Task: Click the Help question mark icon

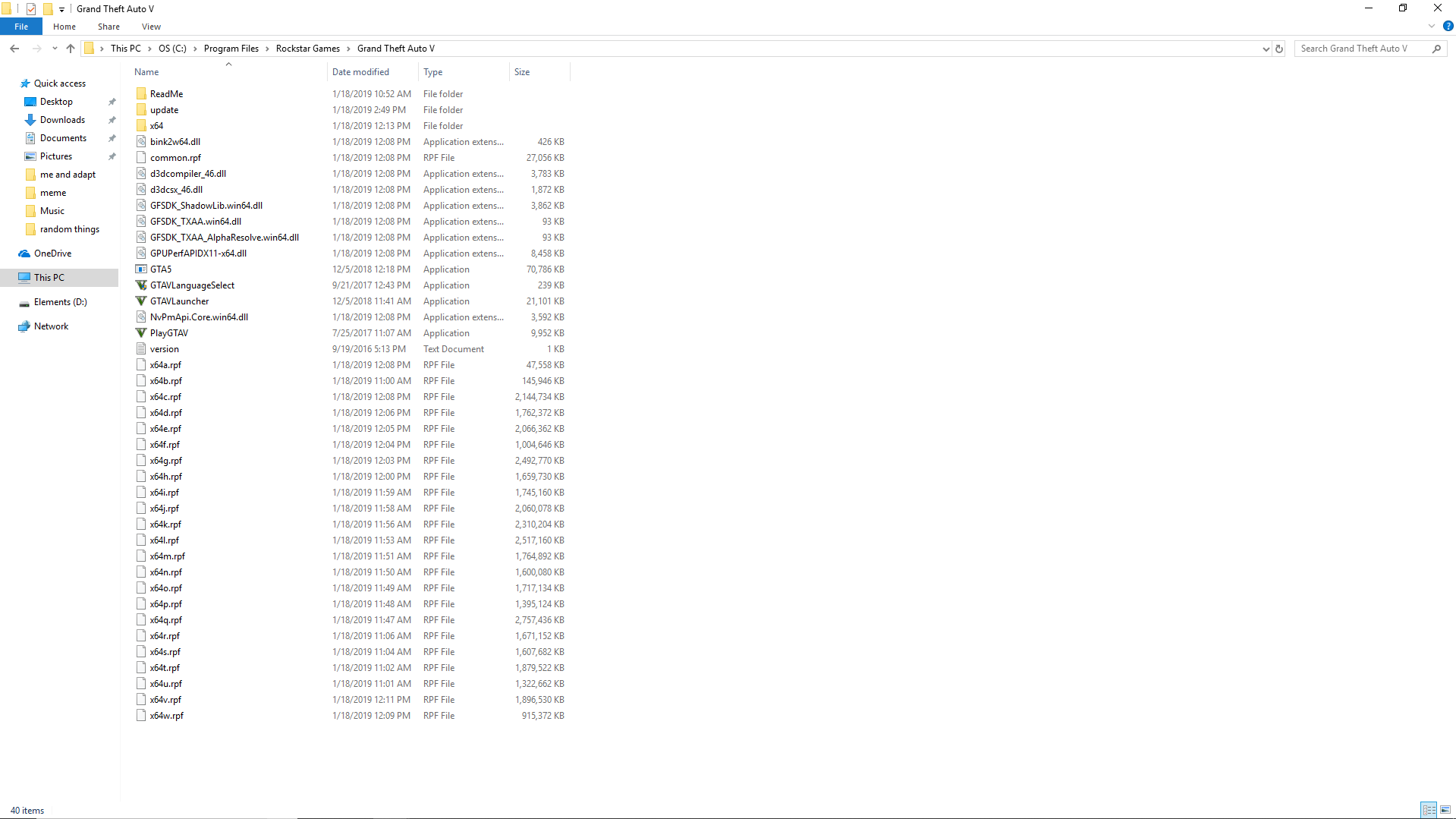Action: (x=1448, y=26)
